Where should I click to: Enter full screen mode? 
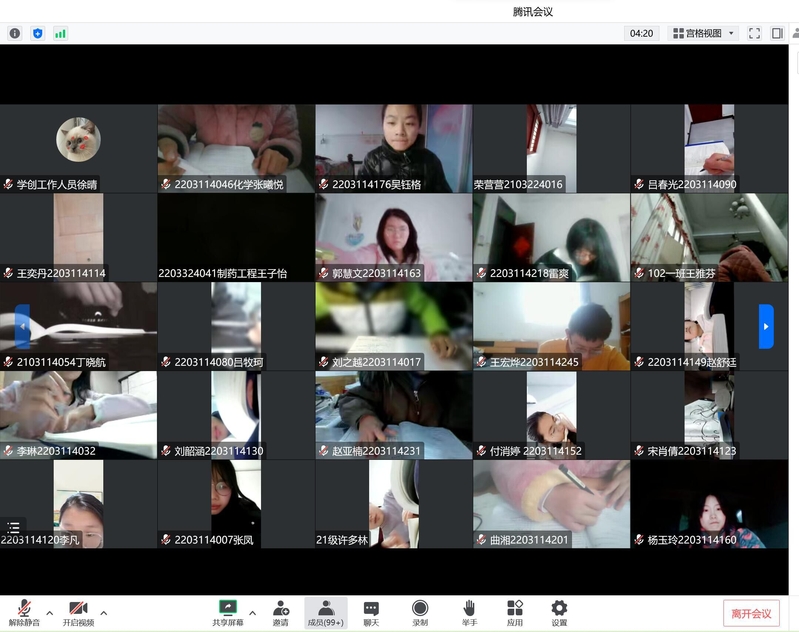coord(755,33)
